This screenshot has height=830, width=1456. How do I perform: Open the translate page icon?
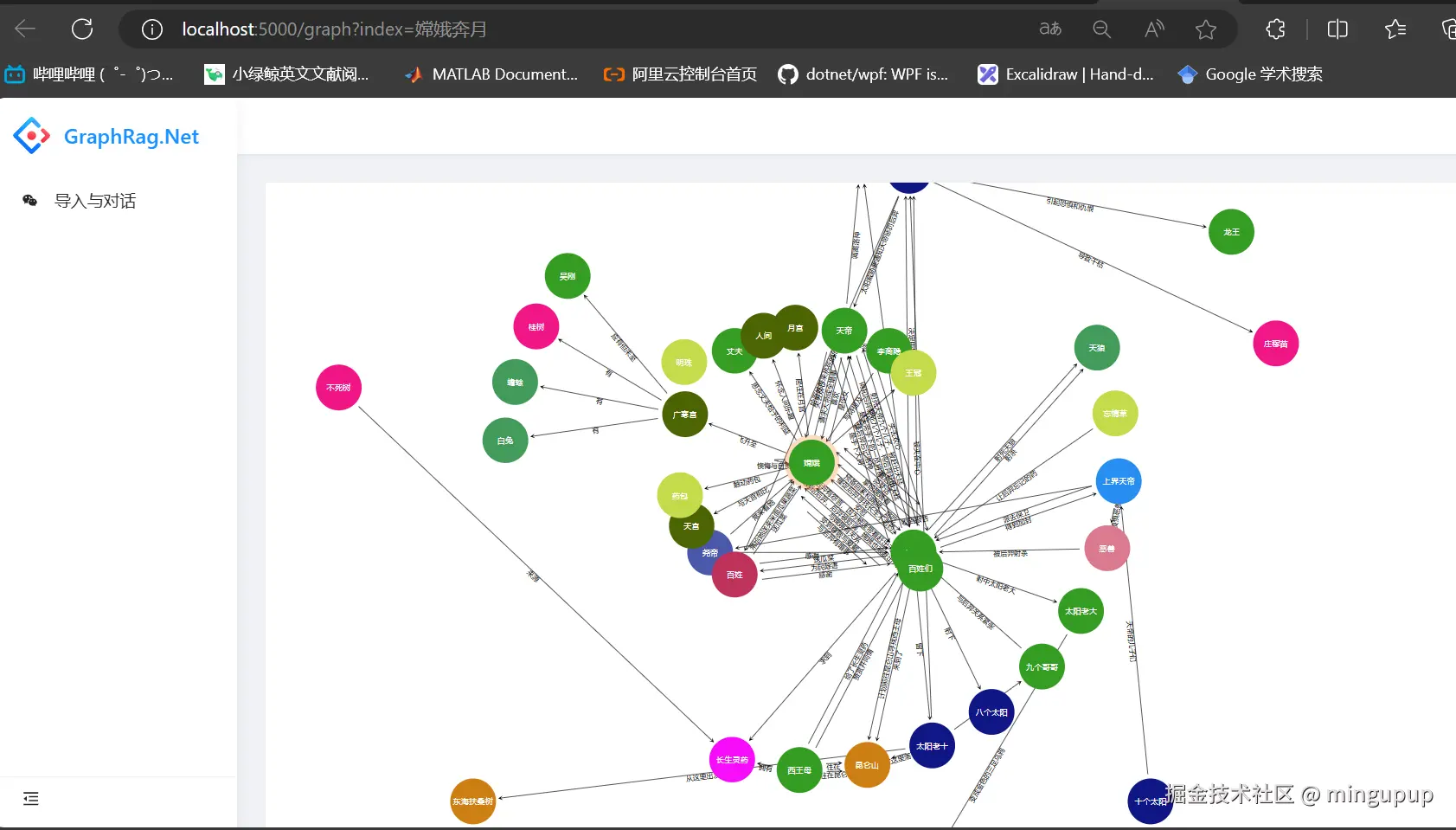1050,29
